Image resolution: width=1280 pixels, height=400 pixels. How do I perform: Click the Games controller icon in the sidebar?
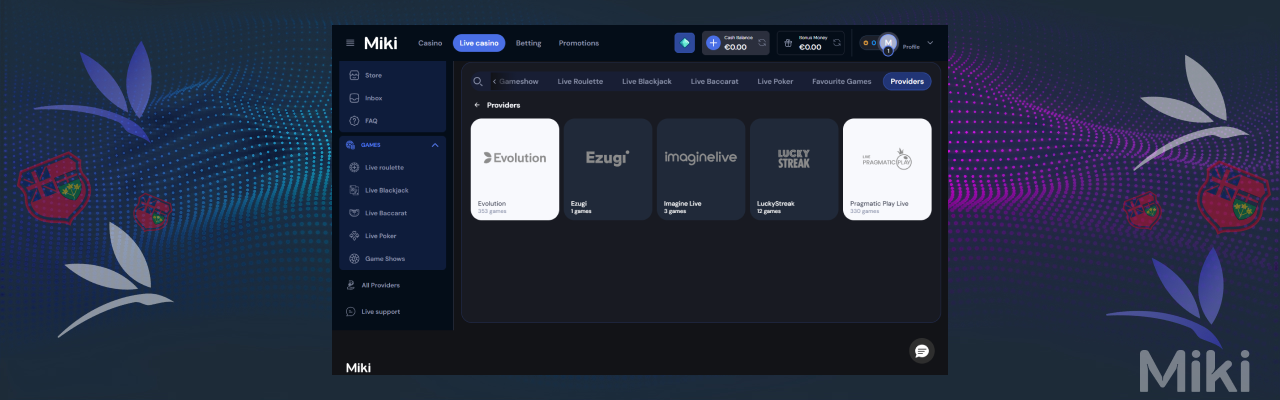pos(350,145)
